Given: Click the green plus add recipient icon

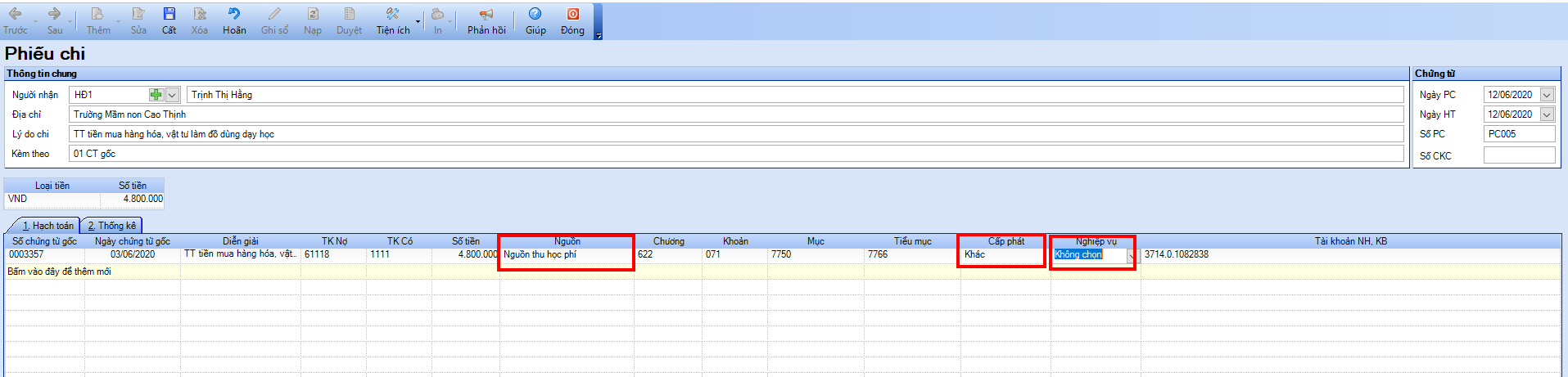Looking at the screenshot, I should 156,95.
